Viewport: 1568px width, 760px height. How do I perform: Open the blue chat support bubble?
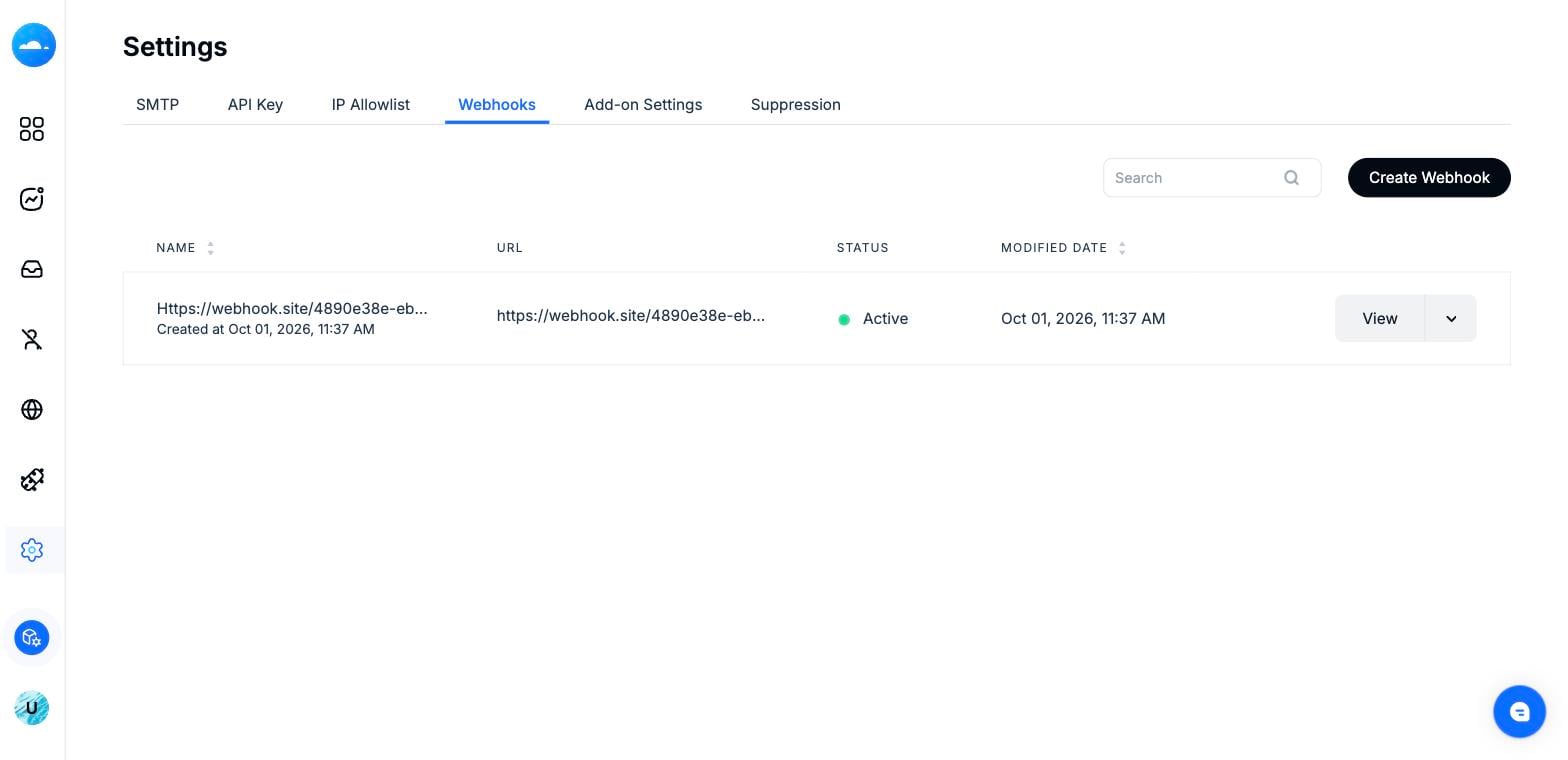[1519, 712]
